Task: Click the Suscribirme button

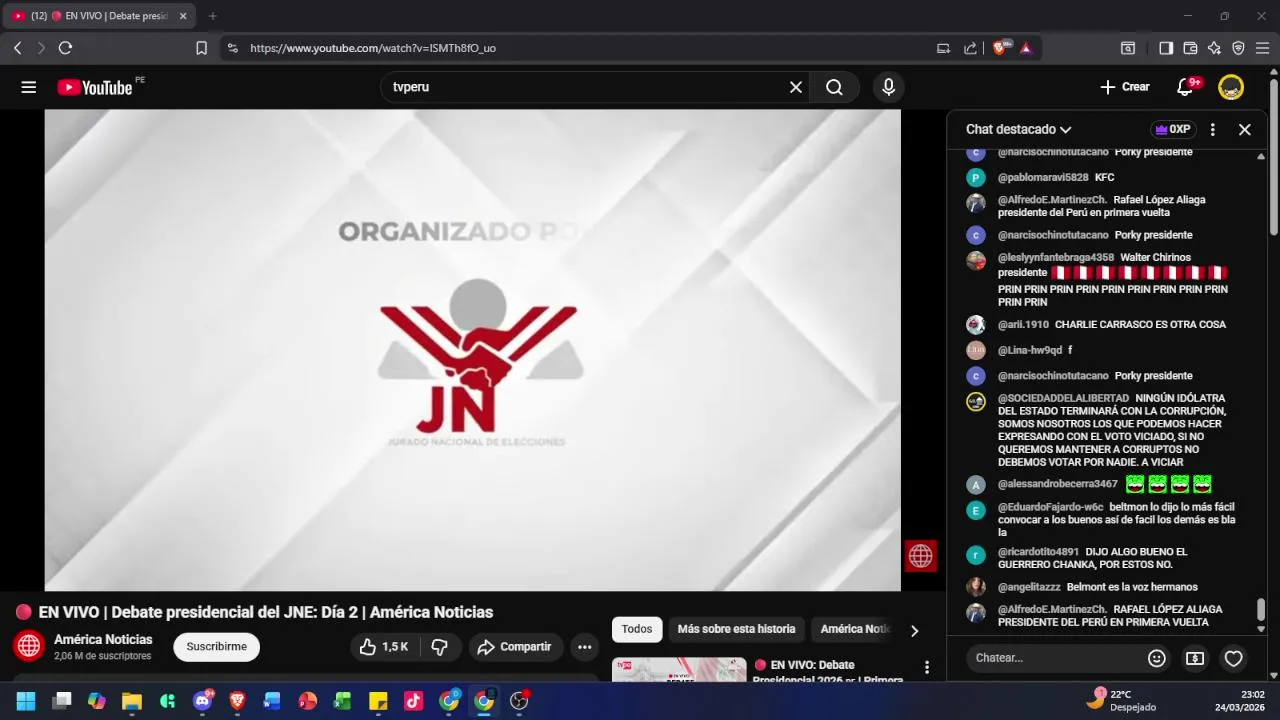Action: [216, 647]
